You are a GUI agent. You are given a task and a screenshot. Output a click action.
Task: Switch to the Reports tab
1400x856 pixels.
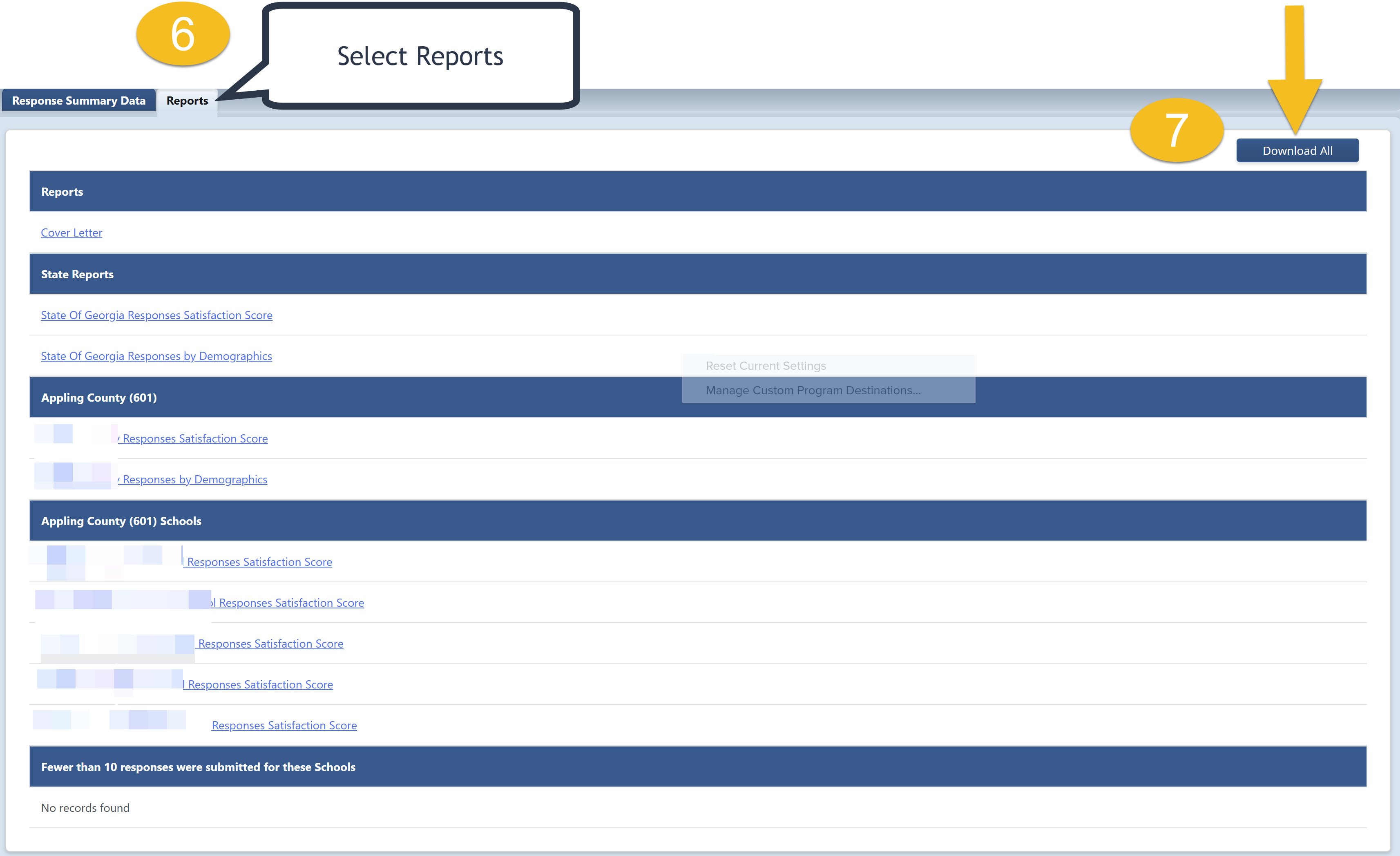[x=187, y=101]
